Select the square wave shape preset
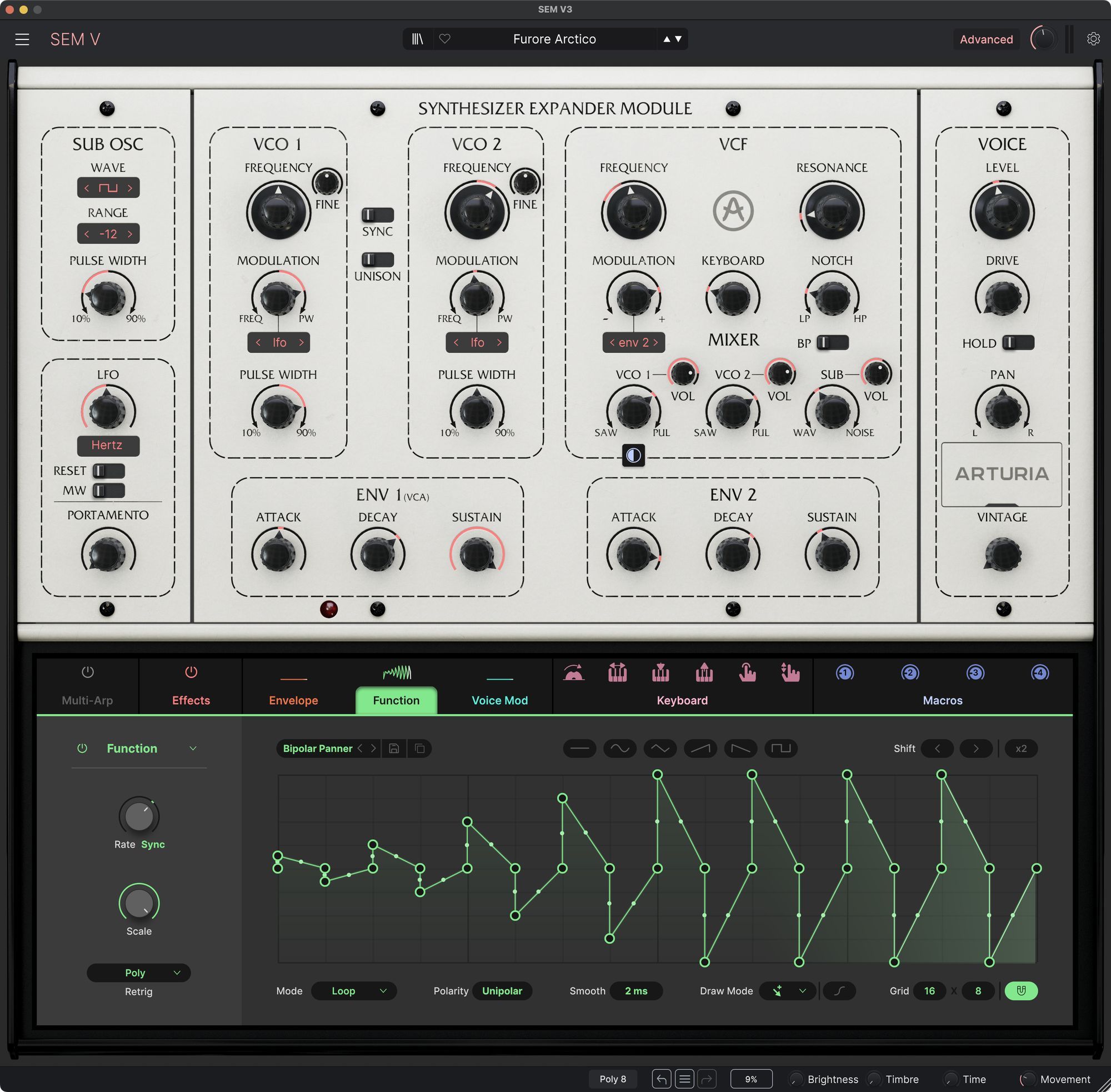 pos(780,749)
